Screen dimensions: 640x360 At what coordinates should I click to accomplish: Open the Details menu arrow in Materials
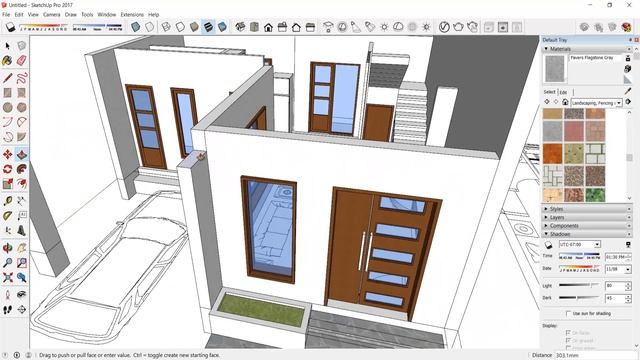(x=628, y=102)
